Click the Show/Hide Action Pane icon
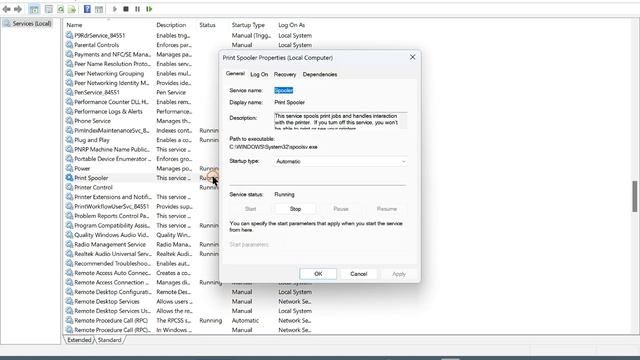This screenshot has height=360, width=640. pos(99,9)
